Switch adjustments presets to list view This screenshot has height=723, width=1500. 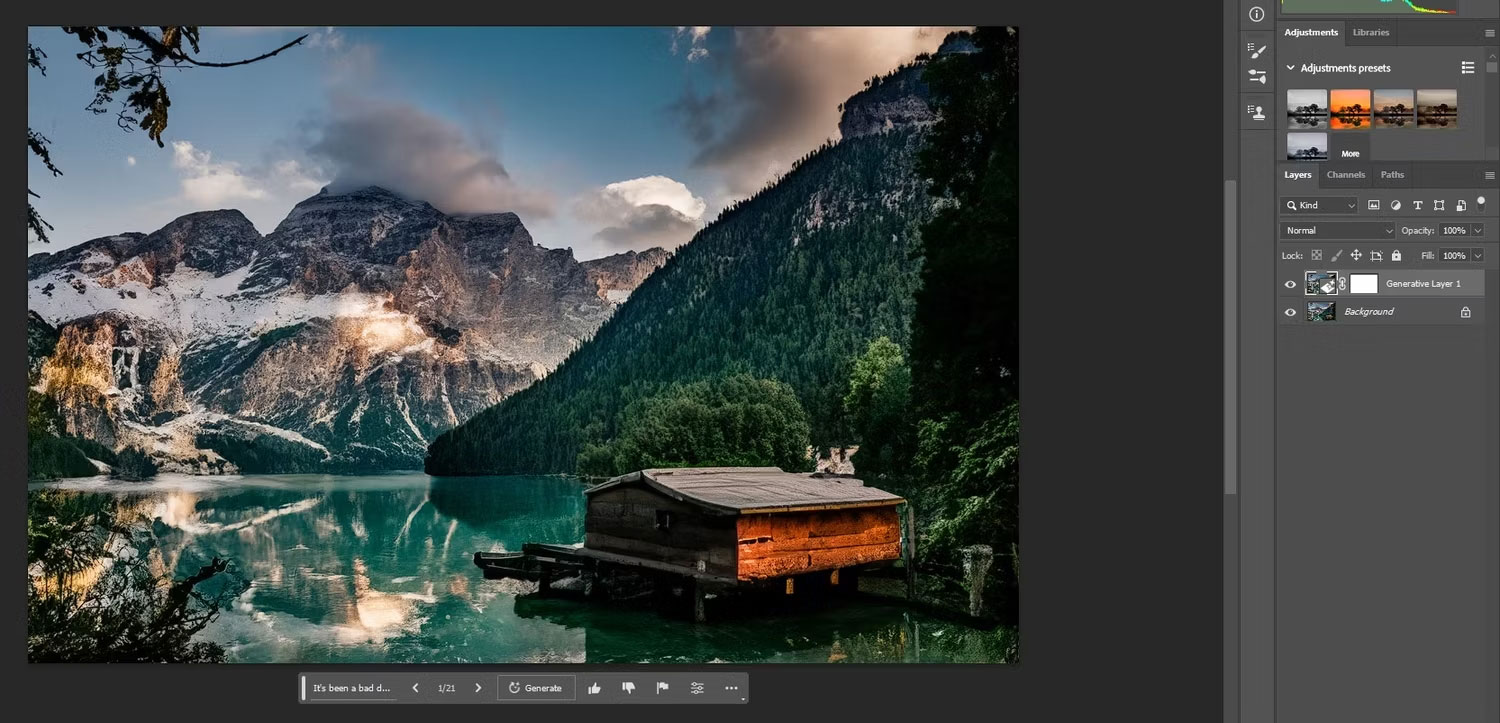coord(1467,68)
